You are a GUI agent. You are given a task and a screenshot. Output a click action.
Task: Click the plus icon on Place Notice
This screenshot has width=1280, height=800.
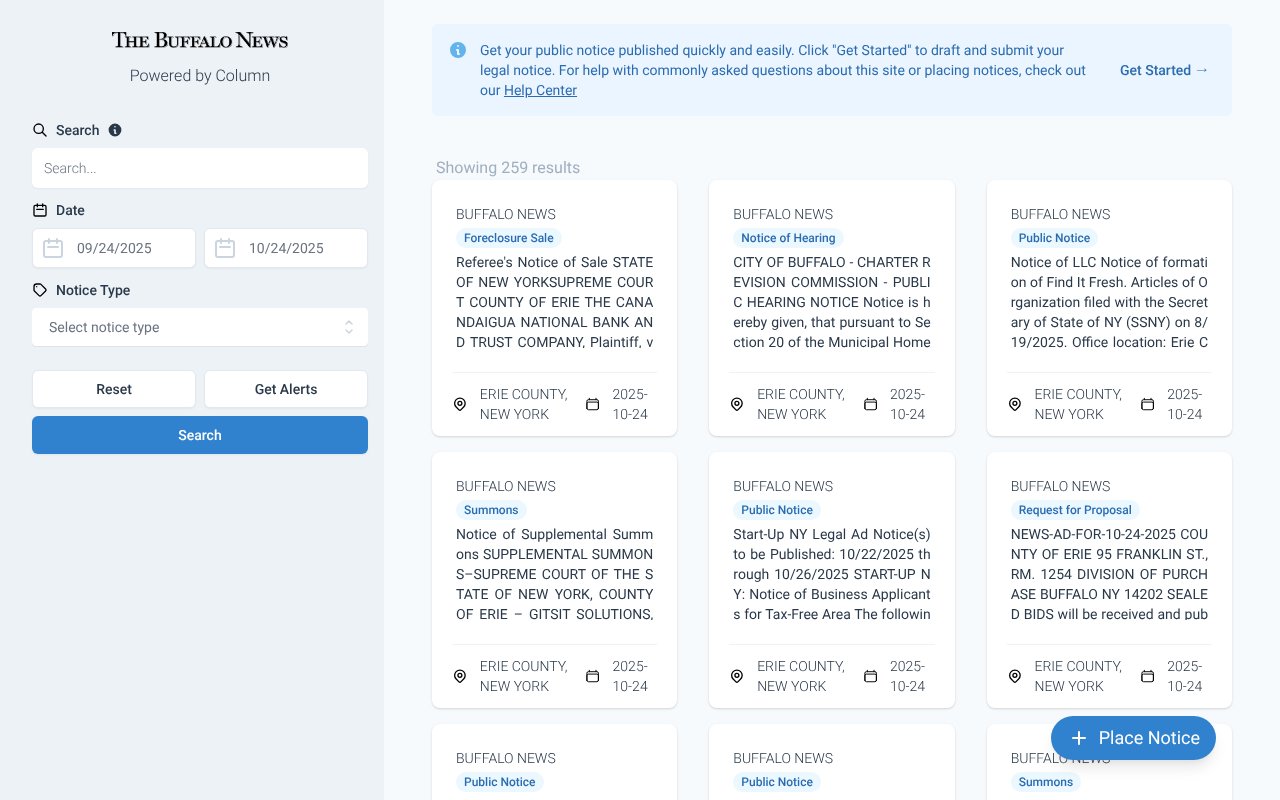coord(1078,738)
